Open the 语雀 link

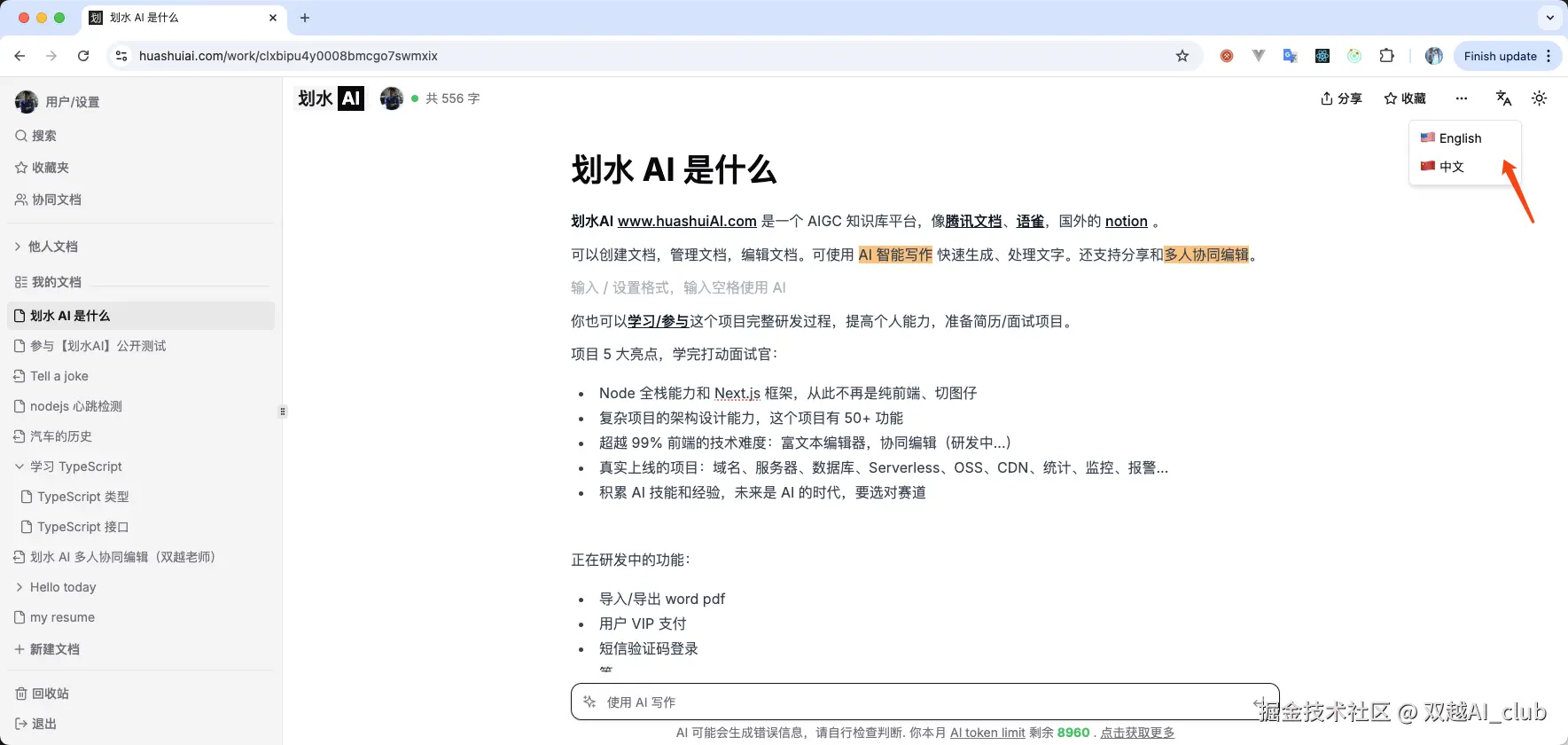pos(1030,221)
